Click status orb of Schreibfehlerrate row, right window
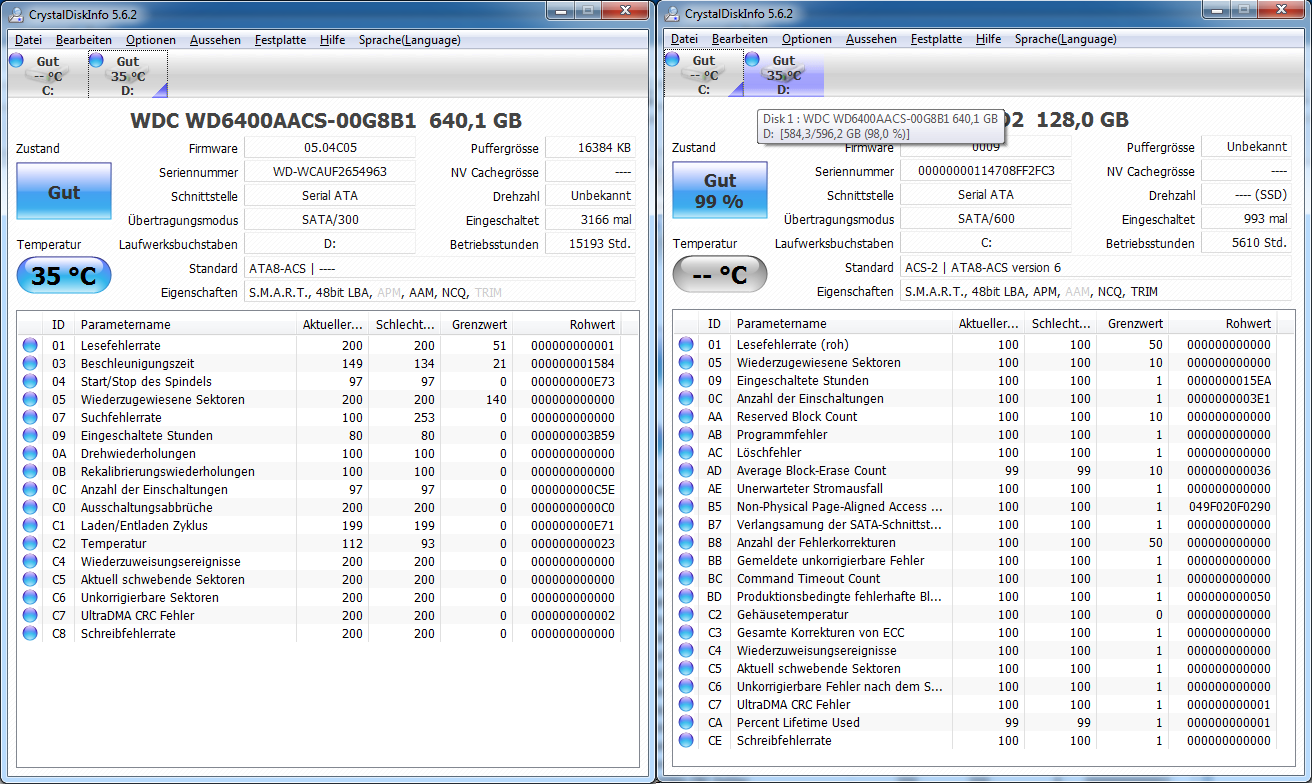 pos(686,740)
